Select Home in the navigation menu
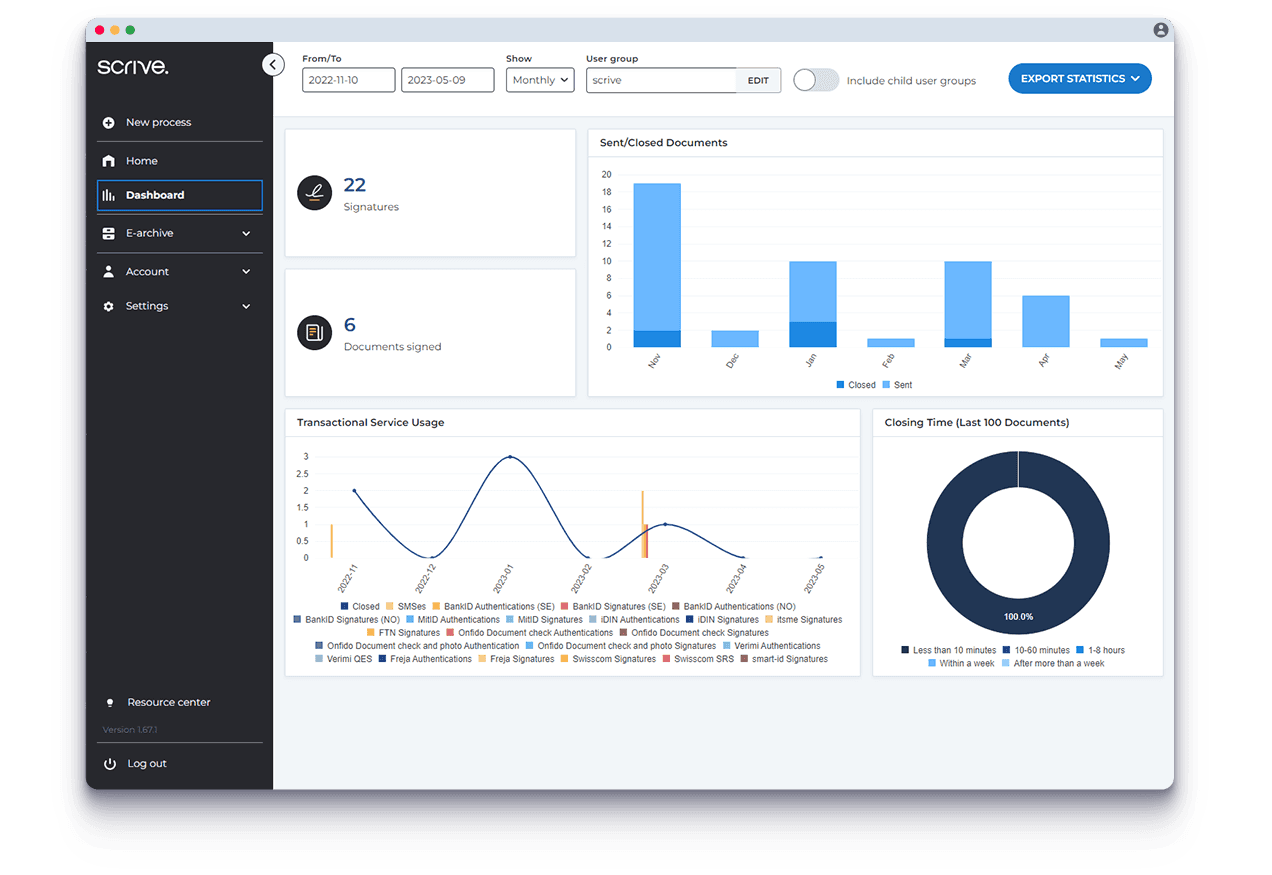This screenshot has height=875, width=1272. pyautogui.click(x=143, y=160)
